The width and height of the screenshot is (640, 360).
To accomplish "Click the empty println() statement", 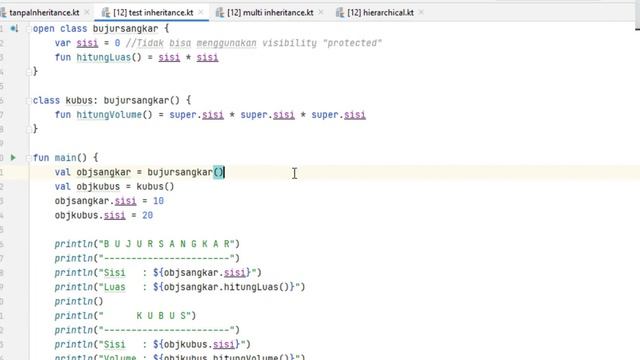I will (79, 302).
